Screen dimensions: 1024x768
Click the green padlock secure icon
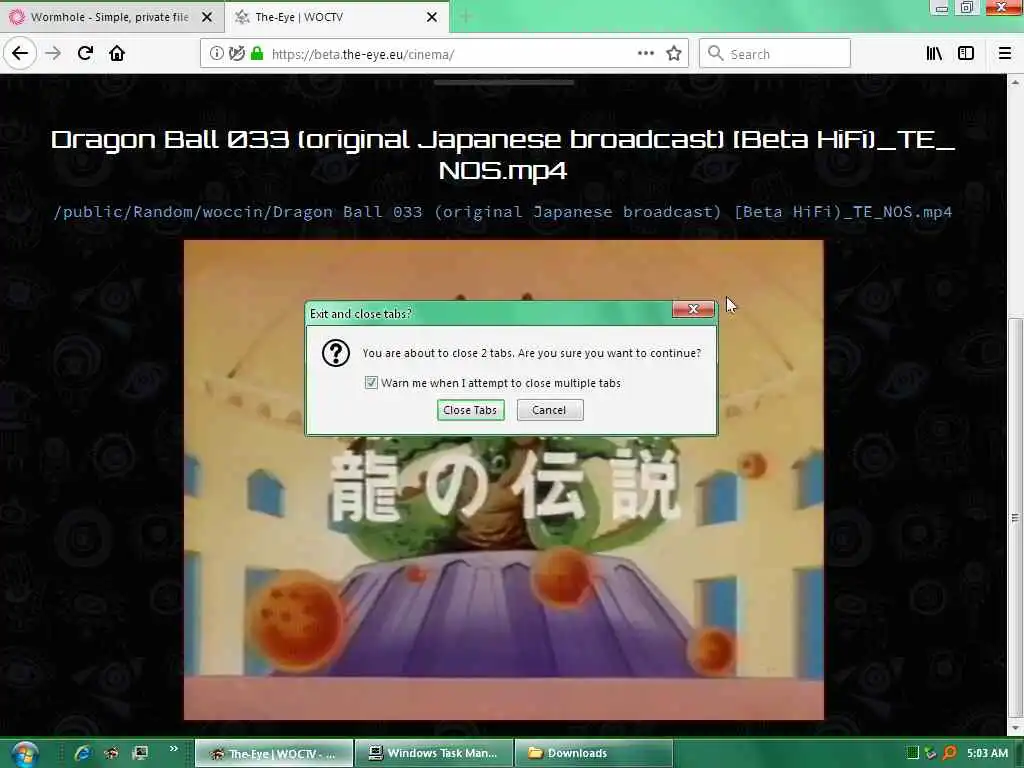coord(257,54)
